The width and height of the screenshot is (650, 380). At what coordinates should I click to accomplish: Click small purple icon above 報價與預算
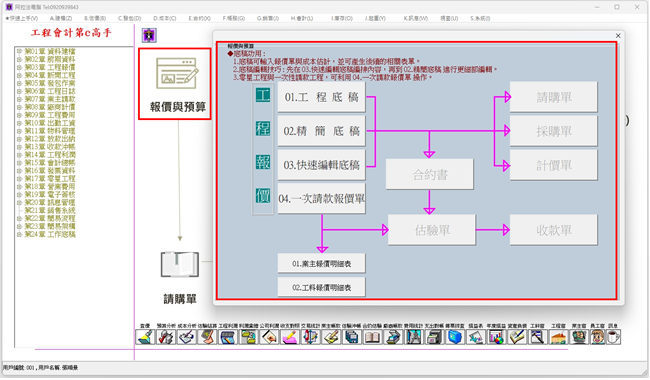(x=149, y=35)
